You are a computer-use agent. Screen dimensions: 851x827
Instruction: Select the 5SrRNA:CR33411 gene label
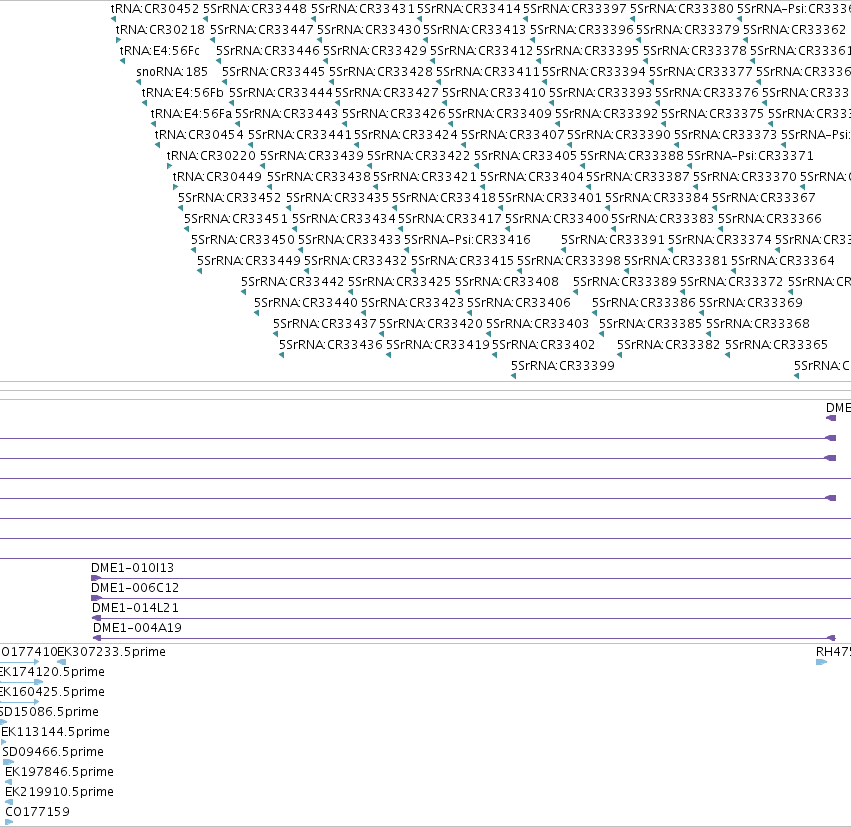pyautogui.click(x=488, y=72)
